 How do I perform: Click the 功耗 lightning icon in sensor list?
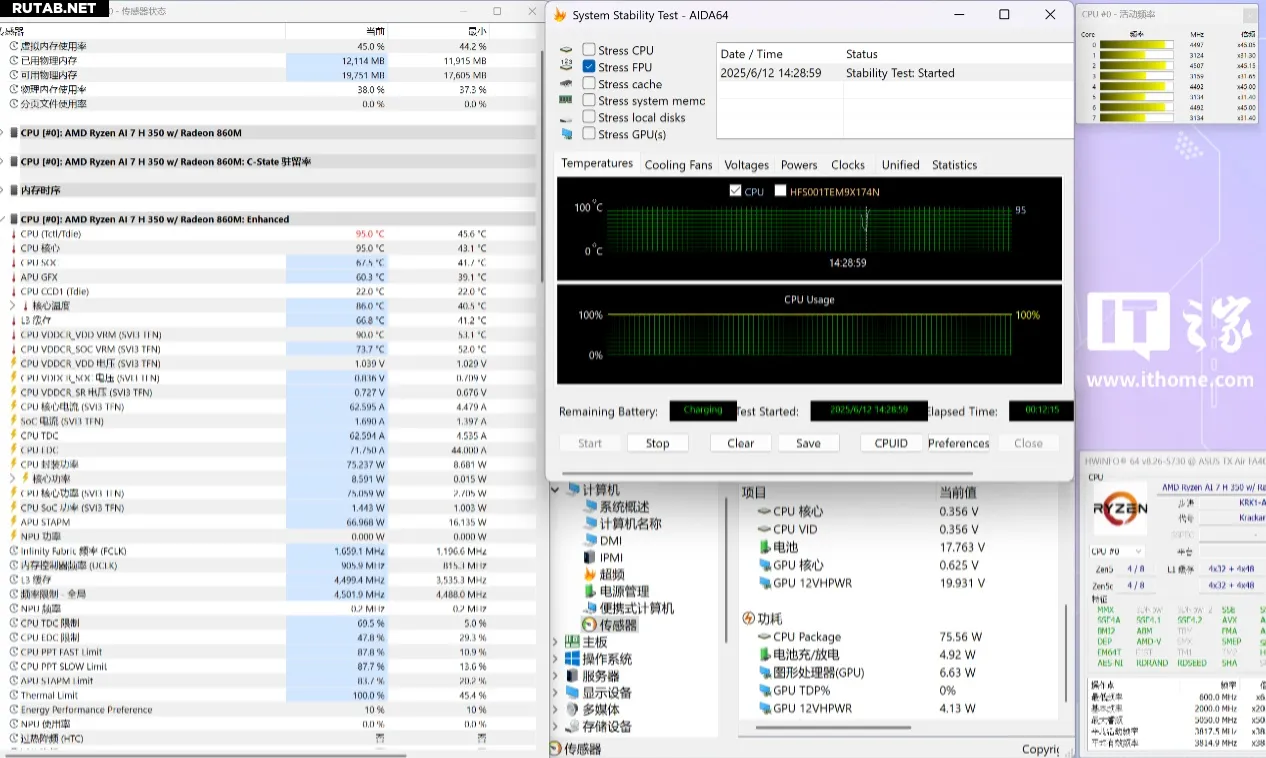point(748,619)
